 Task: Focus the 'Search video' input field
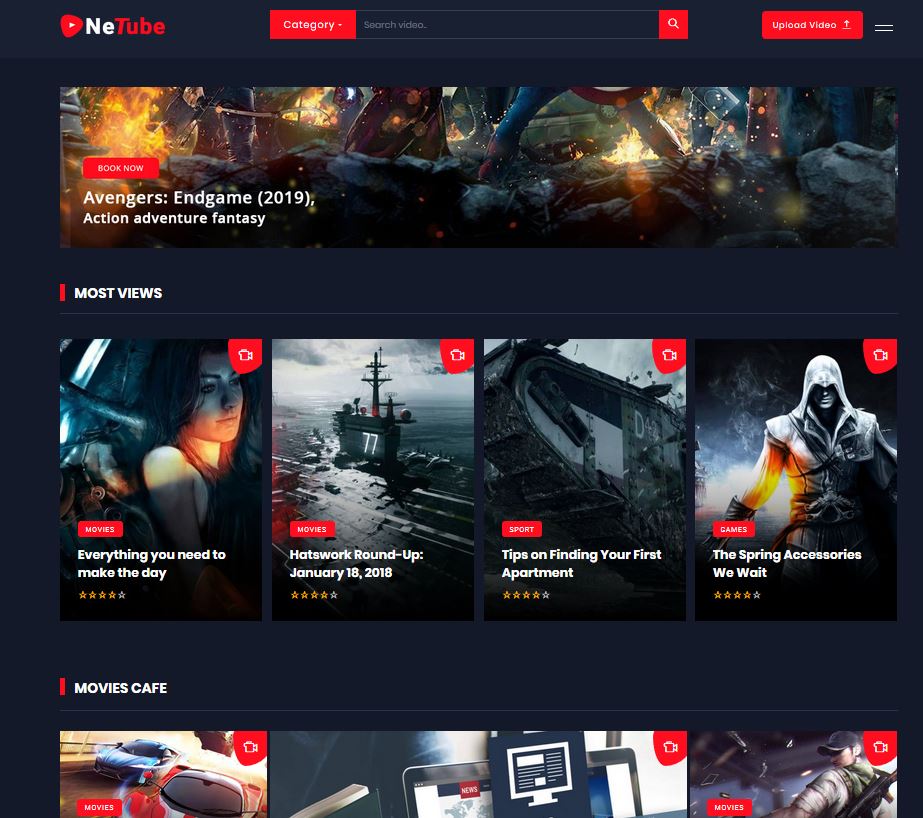click(x=507, y=24)
